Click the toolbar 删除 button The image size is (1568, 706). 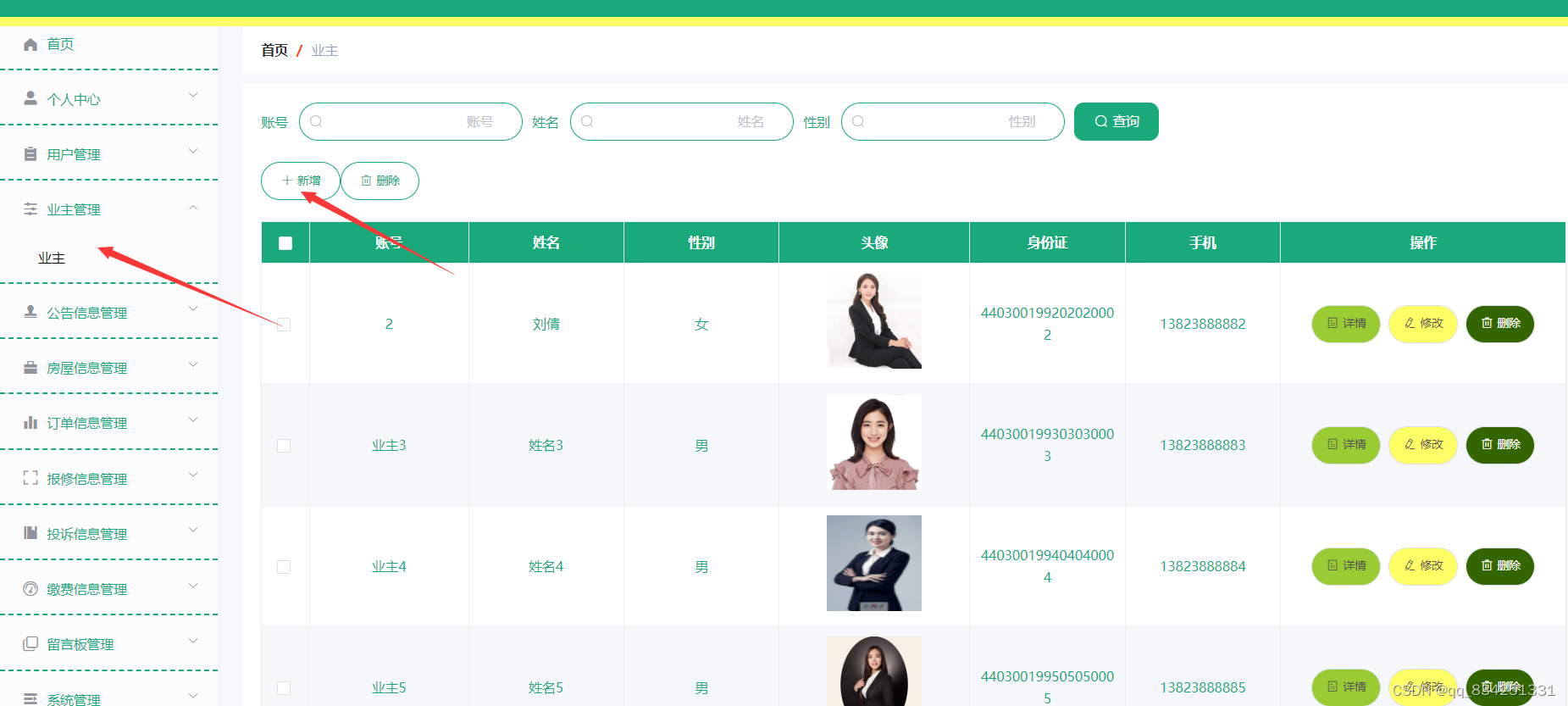tap(380, 181)
